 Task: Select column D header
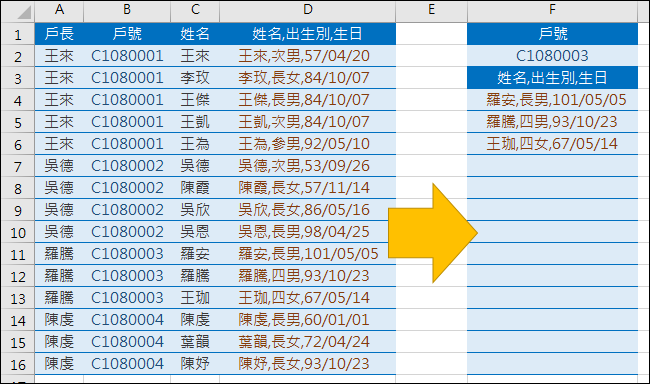308,10
